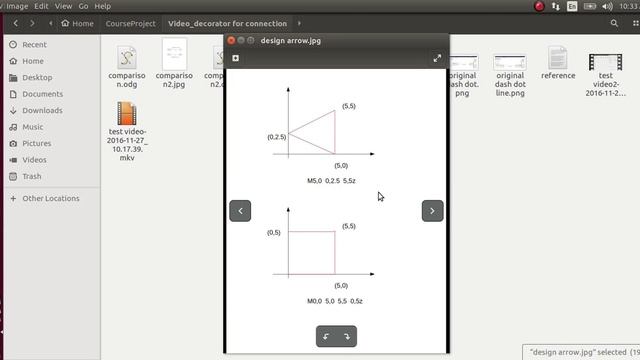The image size is (640, 360).
Task: Open Other Locations in sidebar
Action: pyautogui.click(x=51, y=198)
